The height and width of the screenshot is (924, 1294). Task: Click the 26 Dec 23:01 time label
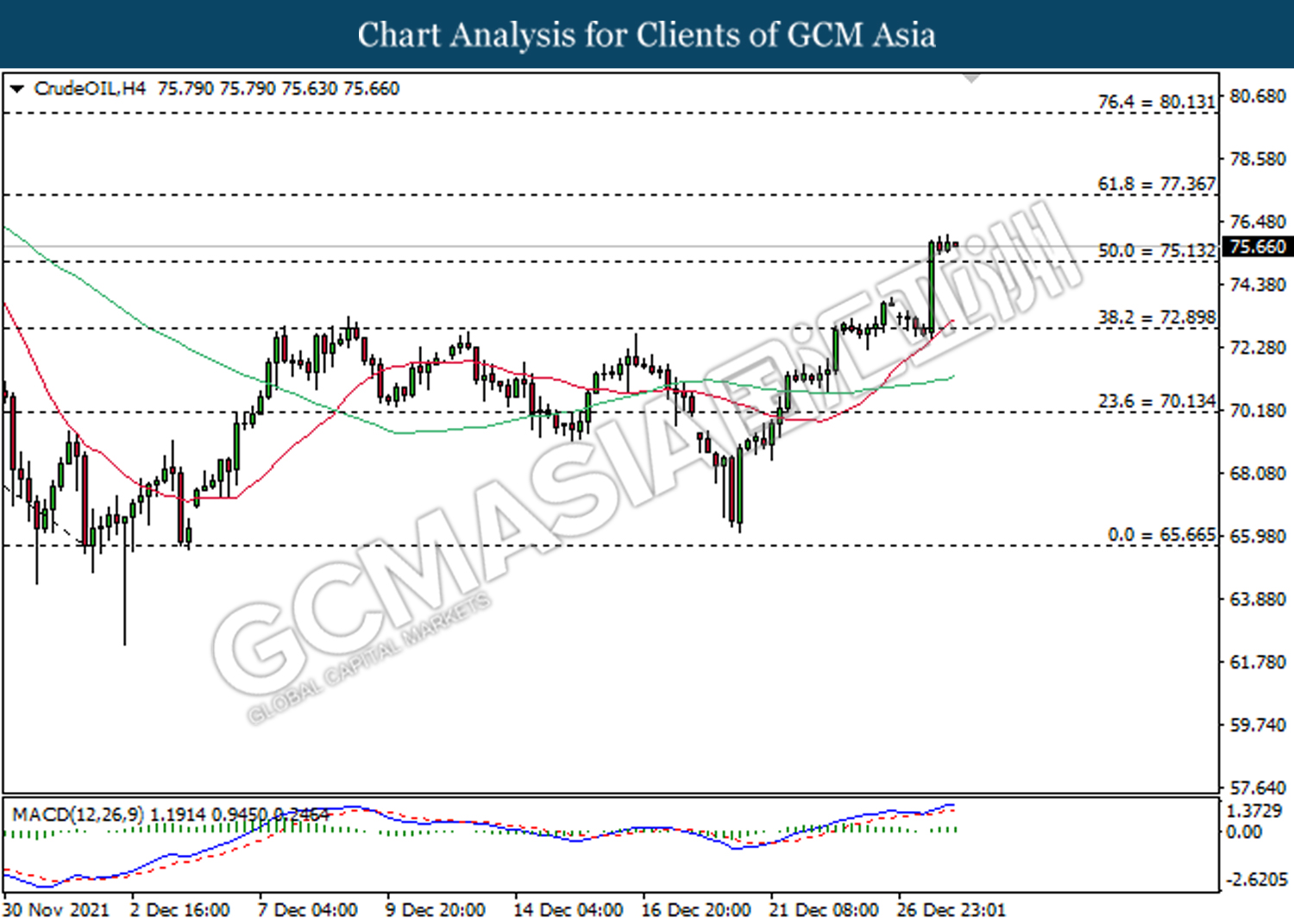(951, 910)
